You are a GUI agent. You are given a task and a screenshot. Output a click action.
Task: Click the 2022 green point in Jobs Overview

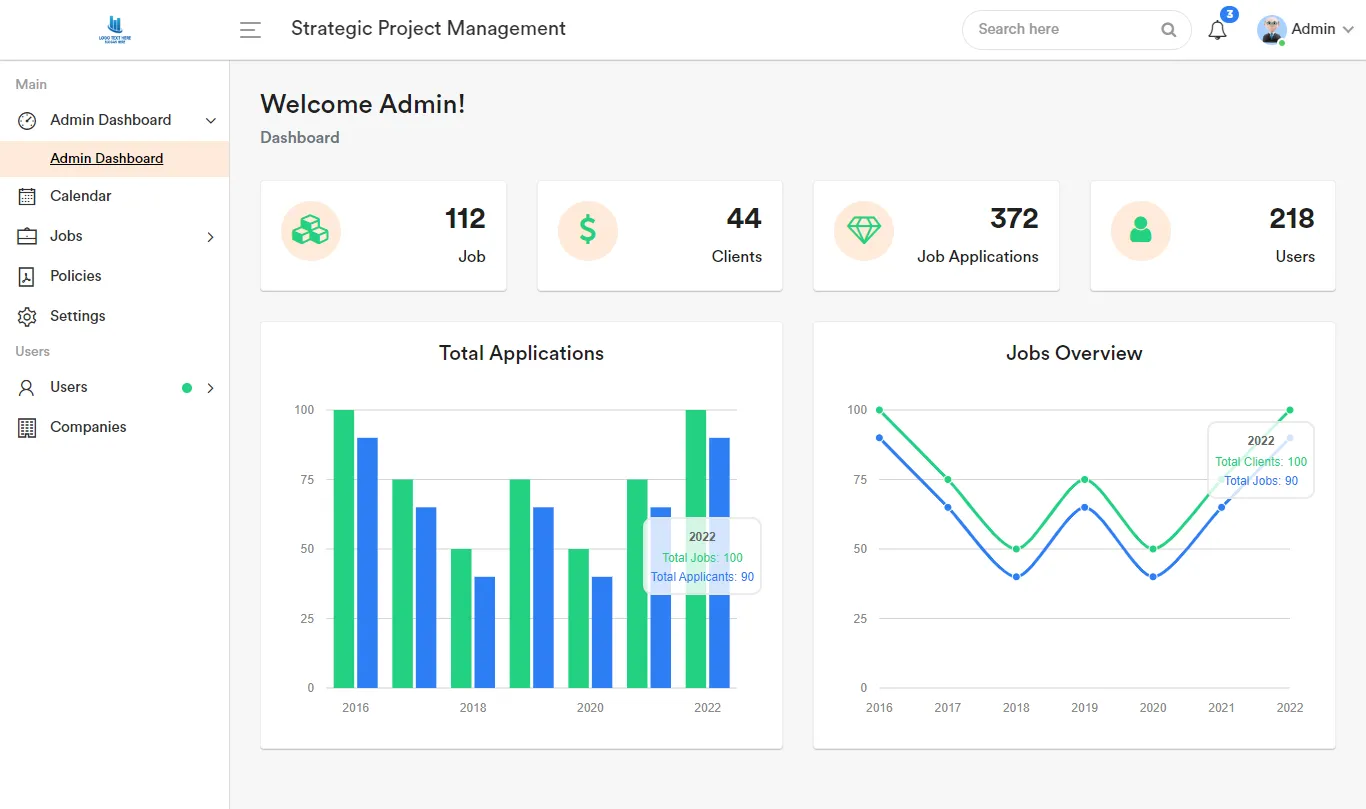pos(1290,410)
